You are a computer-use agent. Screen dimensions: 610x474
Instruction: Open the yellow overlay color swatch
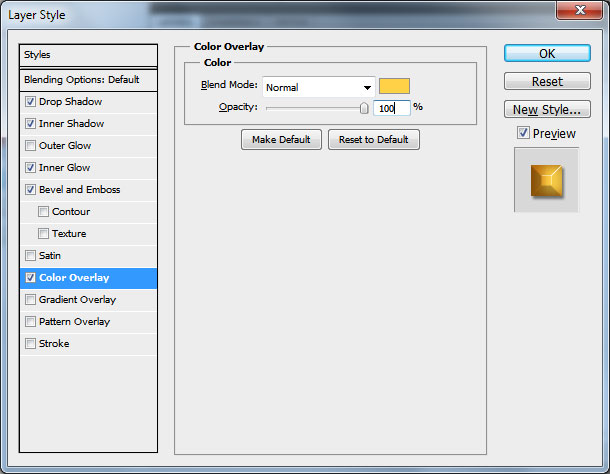394,86
